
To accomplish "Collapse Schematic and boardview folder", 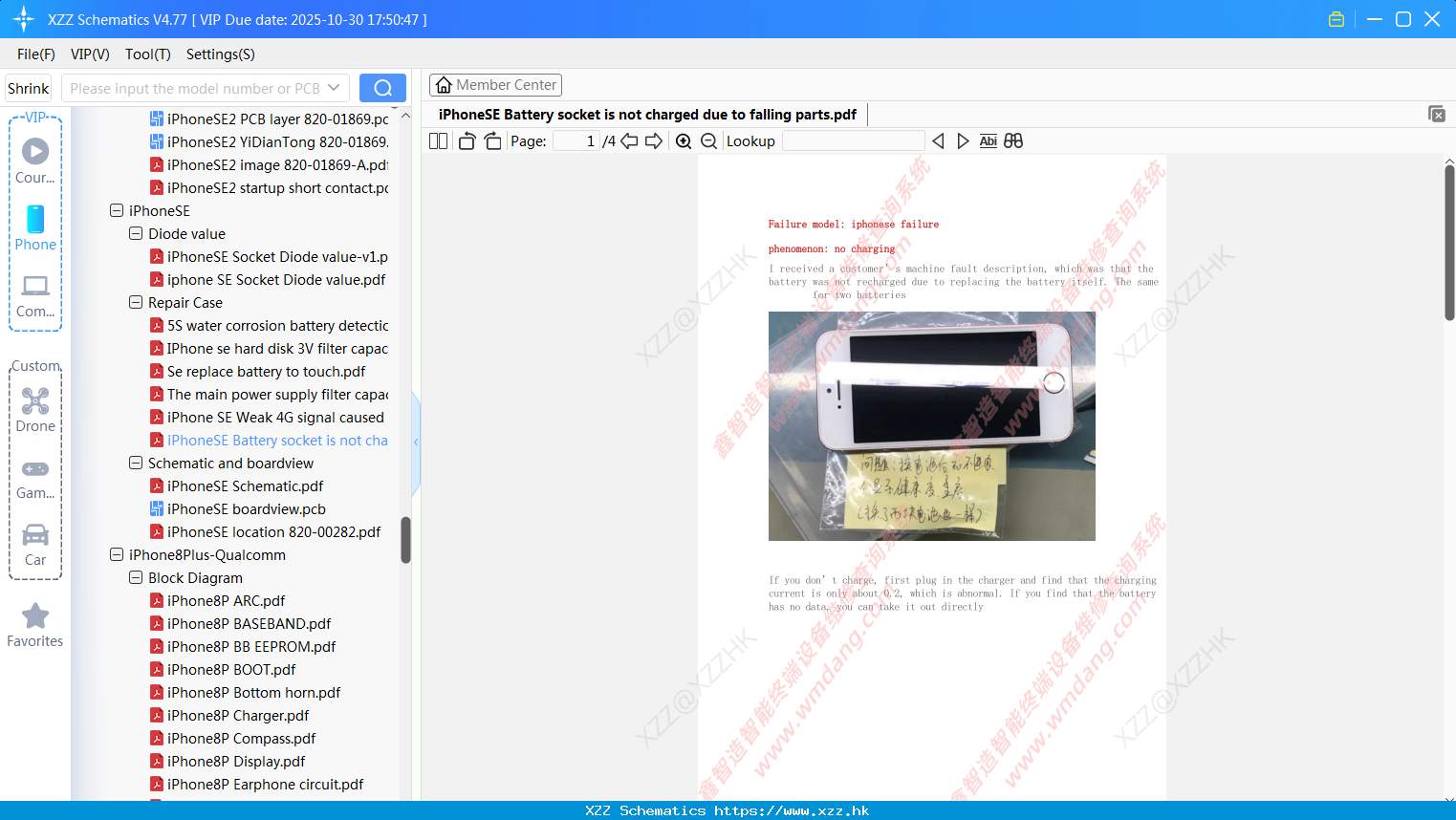I will coord(136,463).
